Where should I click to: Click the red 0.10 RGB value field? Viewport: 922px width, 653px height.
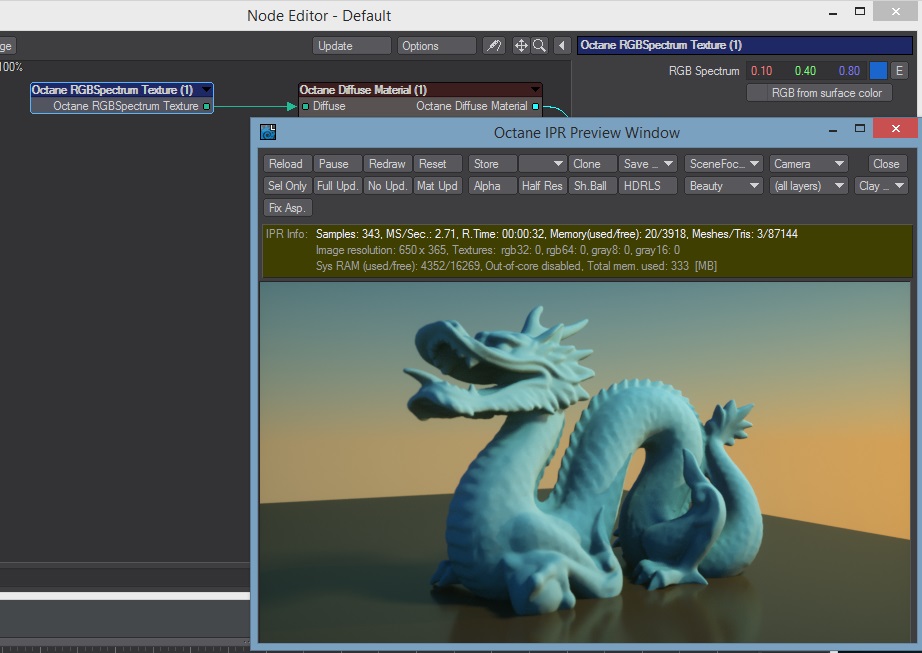[761, 71]
